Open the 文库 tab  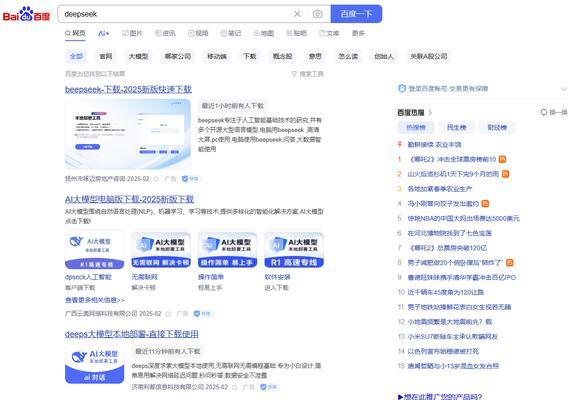(x=329, y=33)
